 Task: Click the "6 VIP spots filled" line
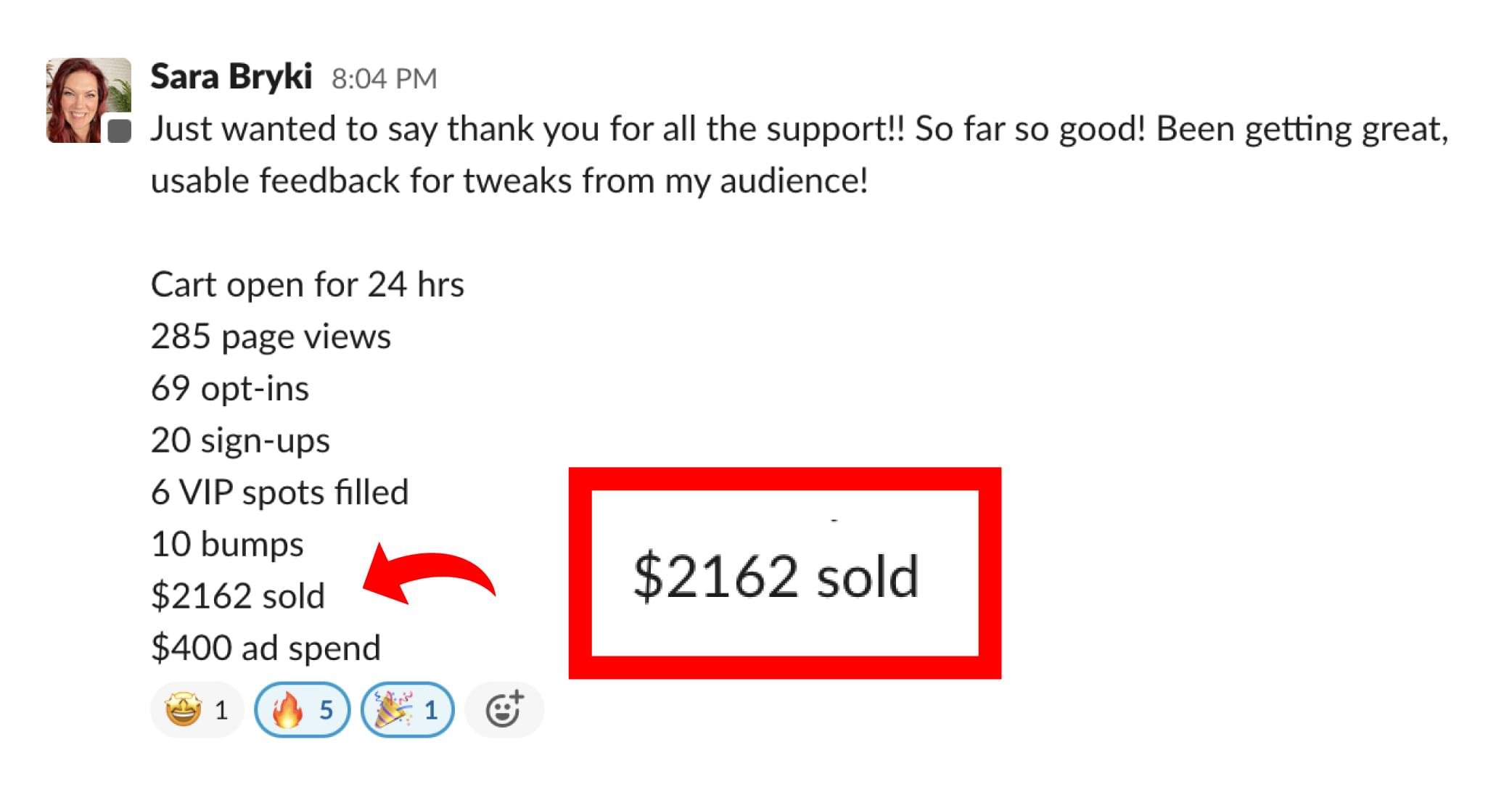point(279,493)
